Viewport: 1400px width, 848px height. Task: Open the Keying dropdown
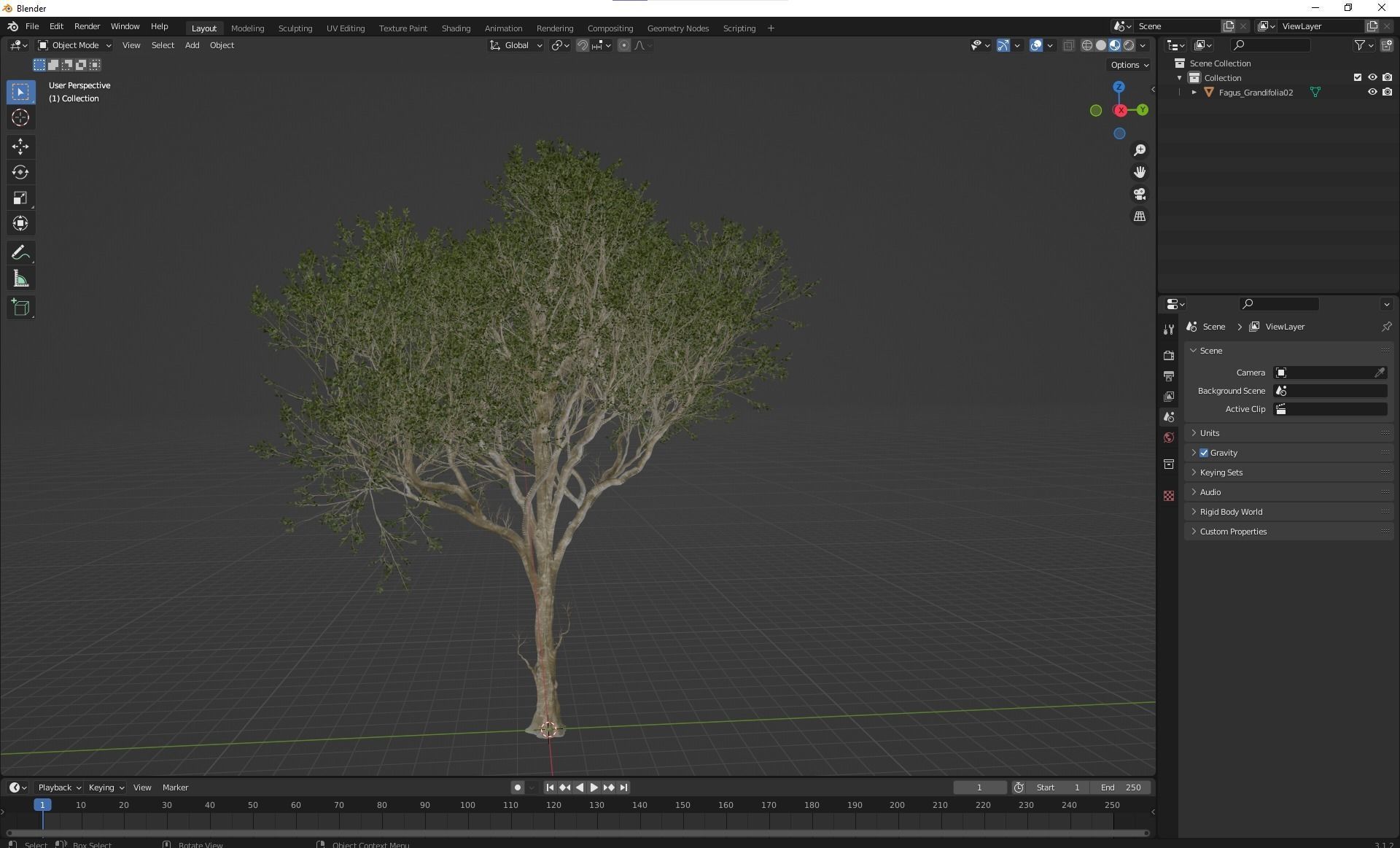pyautogui.click(x=106, y=787)
